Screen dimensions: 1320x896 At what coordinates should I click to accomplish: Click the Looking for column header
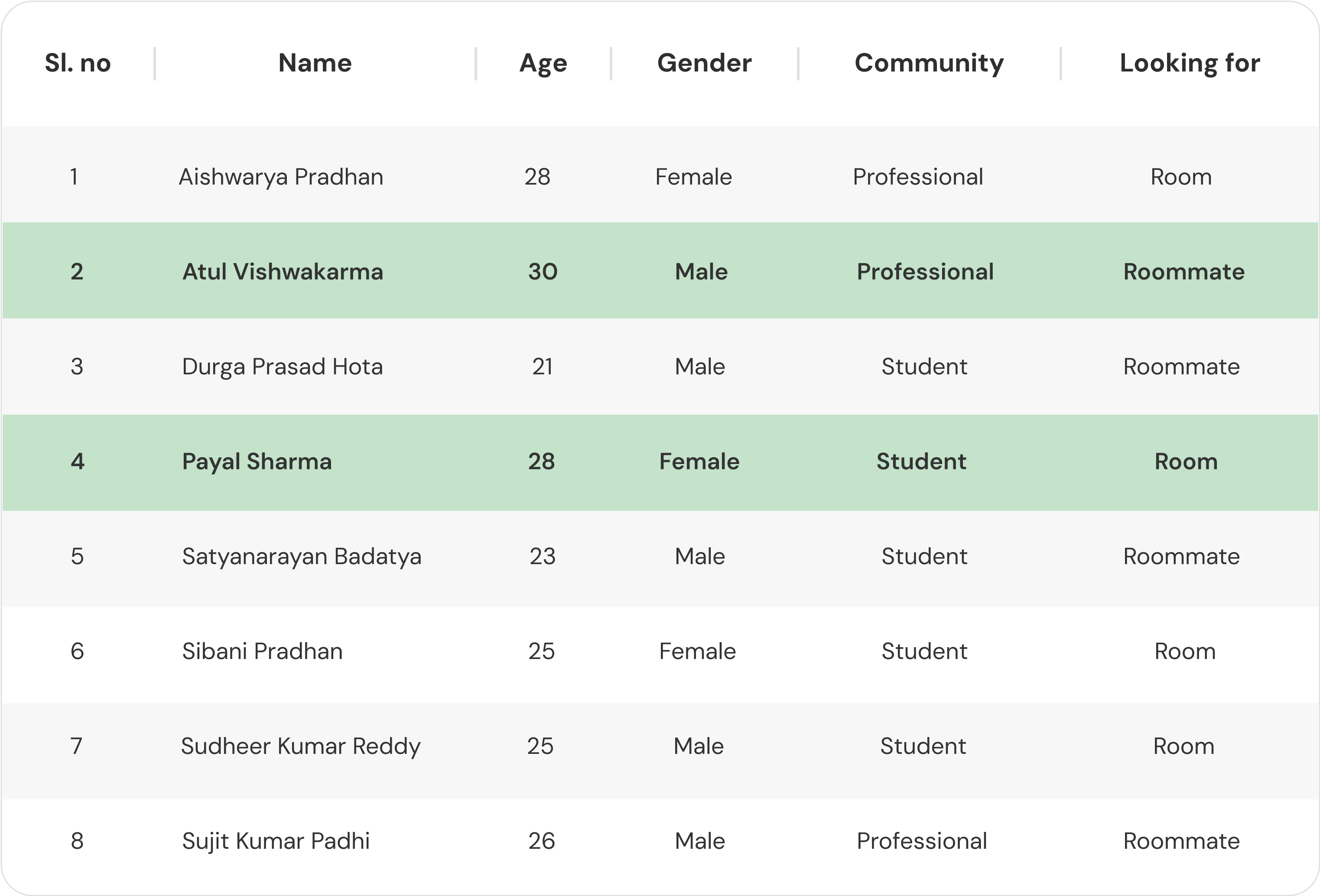pyautogui.click(x=1190, y=63)
